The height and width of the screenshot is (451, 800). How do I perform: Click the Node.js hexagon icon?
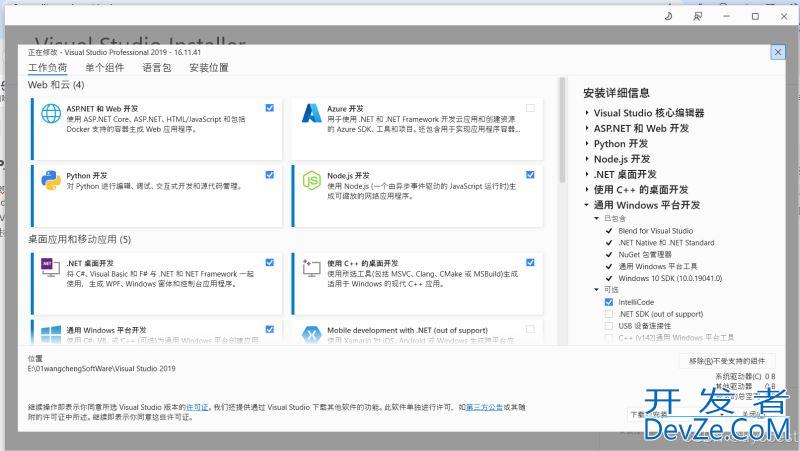(311, 180)
